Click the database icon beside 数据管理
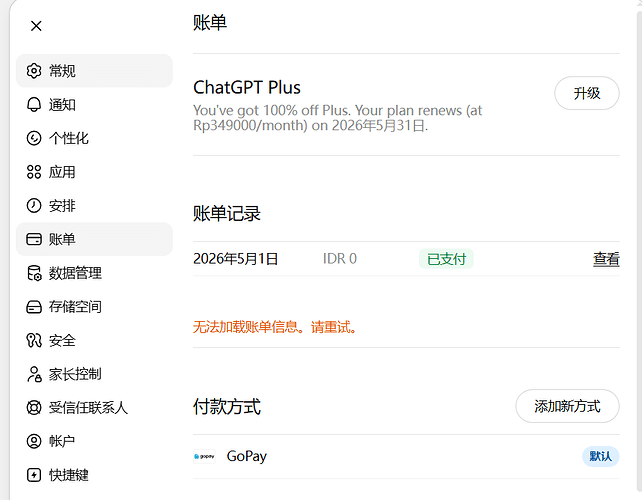642x500 pixels. pyautogui.click(x=34, y=273)
